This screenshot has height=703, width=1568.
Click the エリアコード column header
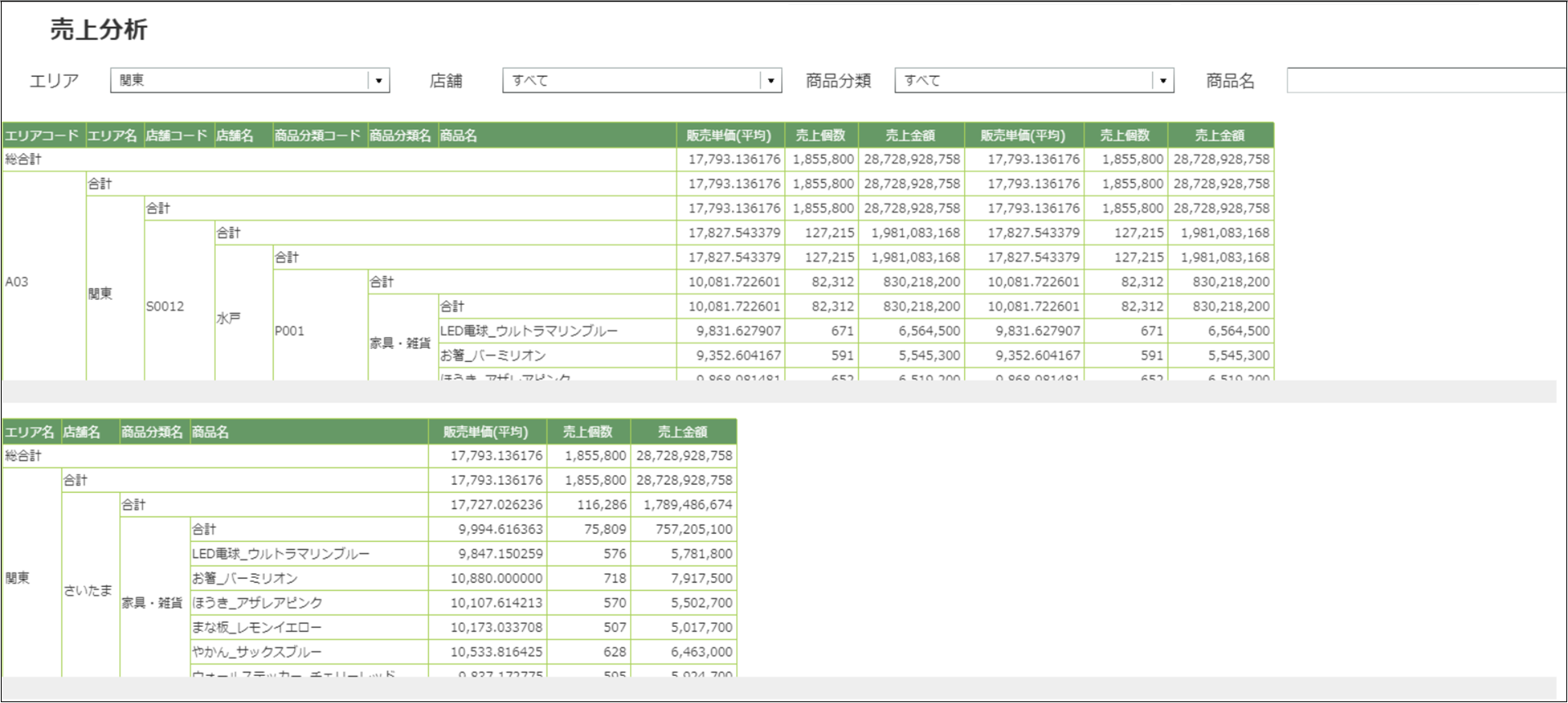point(42,136)
